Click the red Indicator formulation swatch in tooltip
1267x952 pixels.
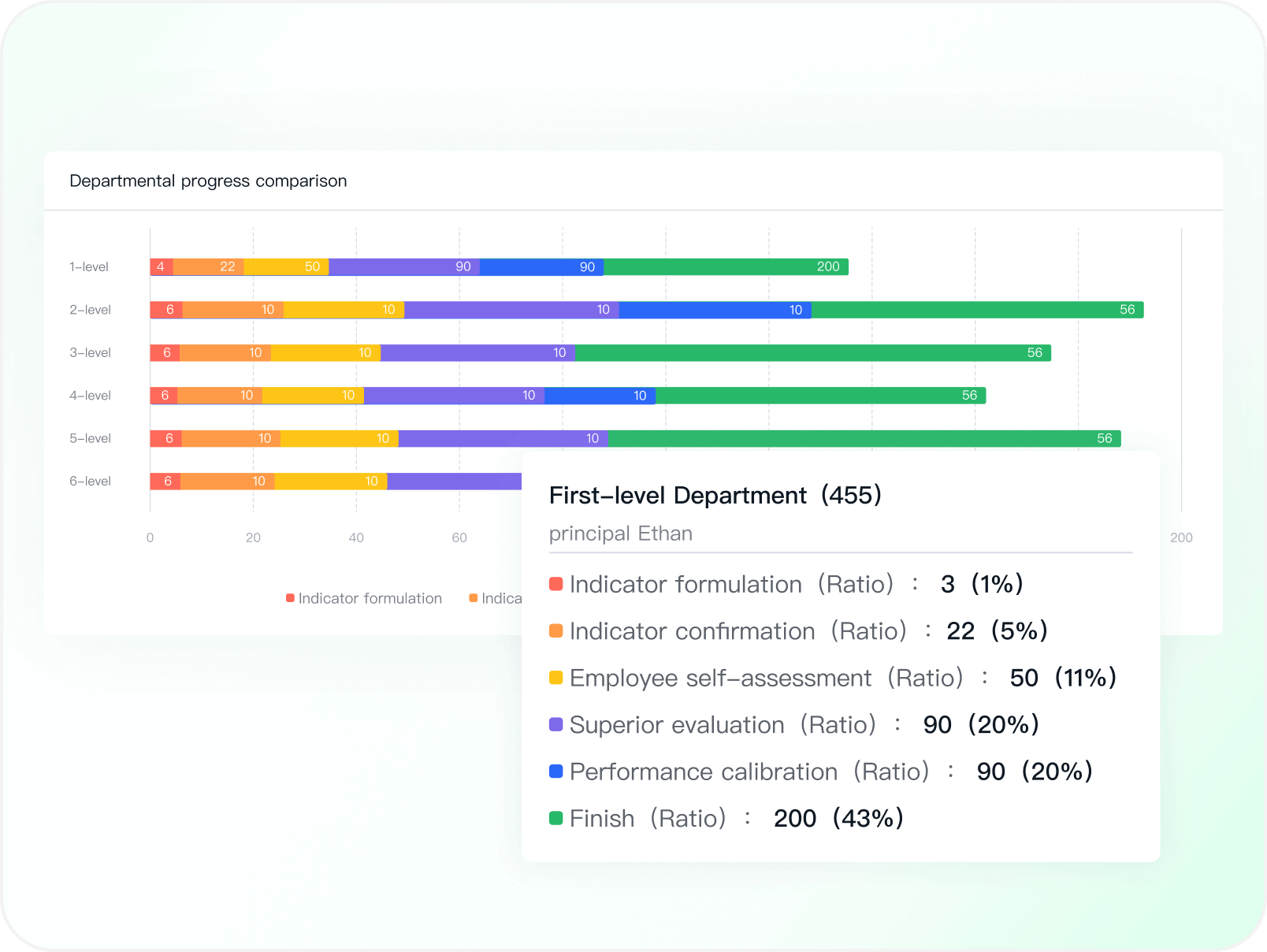click(556, 584)
